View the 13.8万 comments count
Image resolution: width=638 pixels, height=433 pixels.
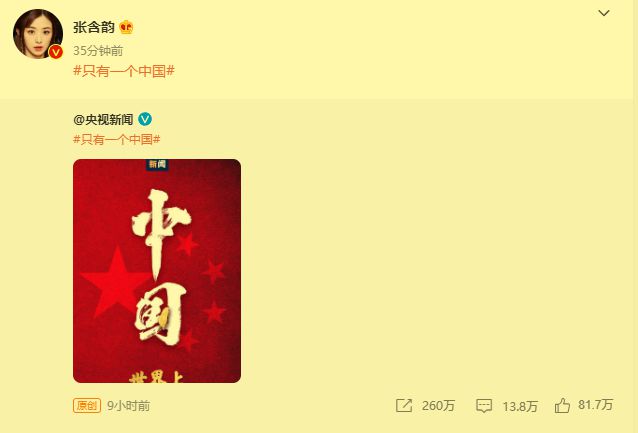(x=520, y=406)
